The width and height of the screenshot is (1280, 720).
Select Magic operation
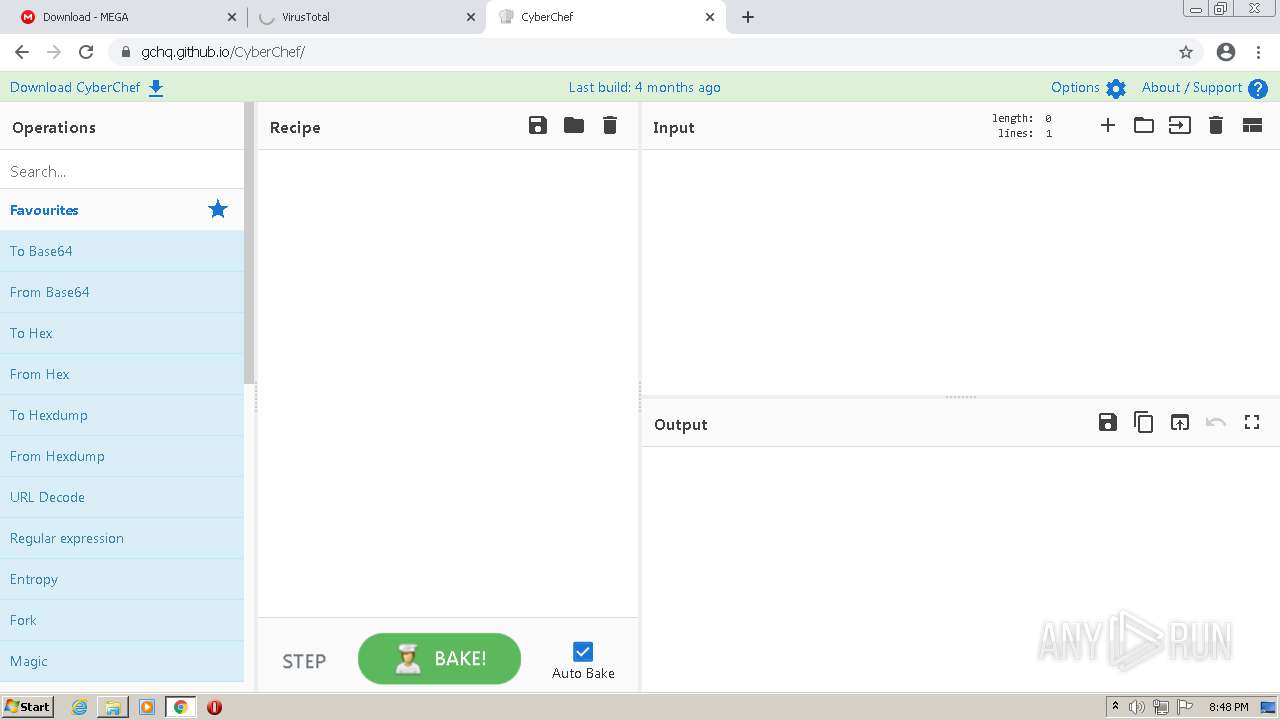click(x=122, y=661)
